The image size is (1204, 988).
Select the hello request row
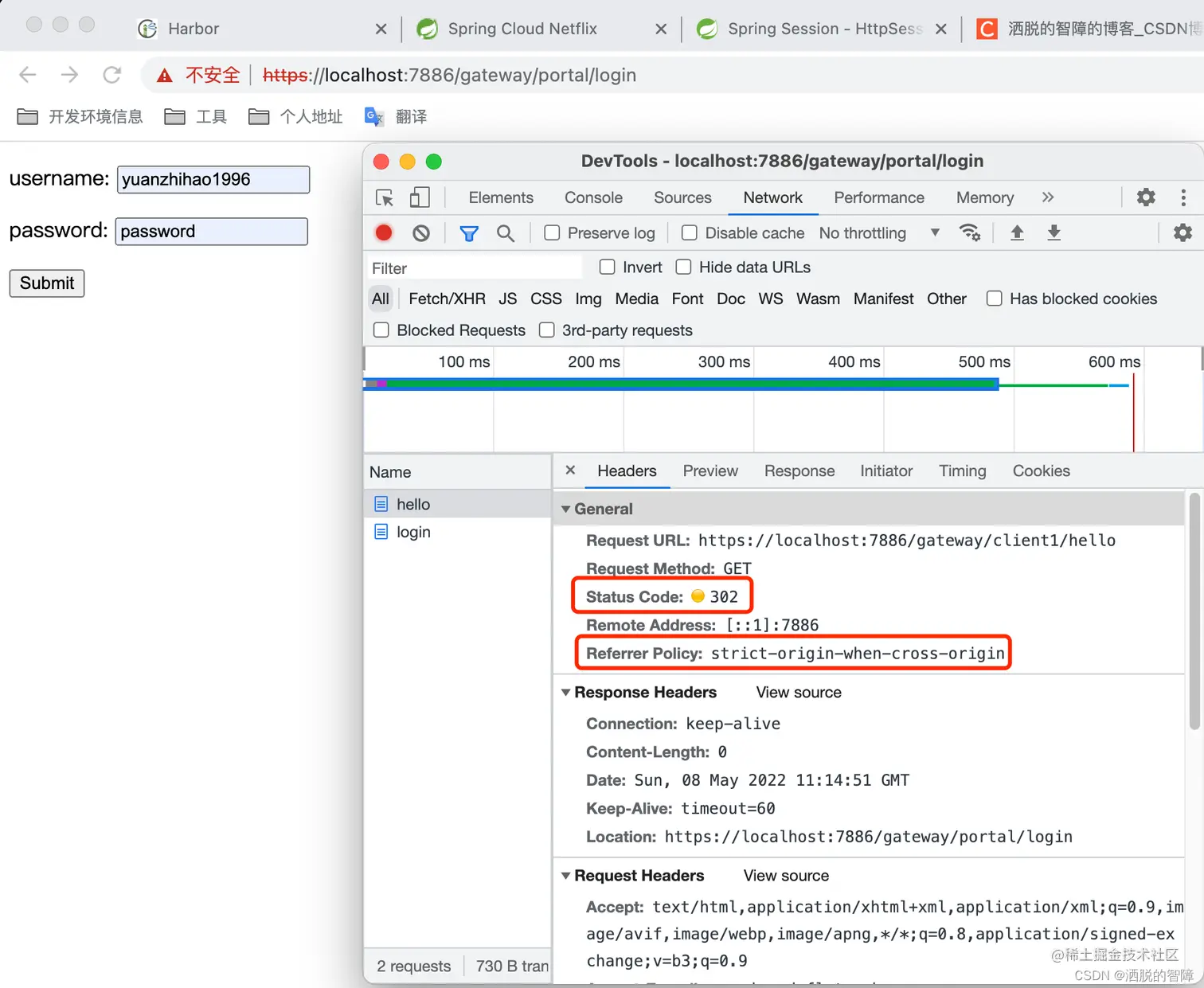(457, 504)
